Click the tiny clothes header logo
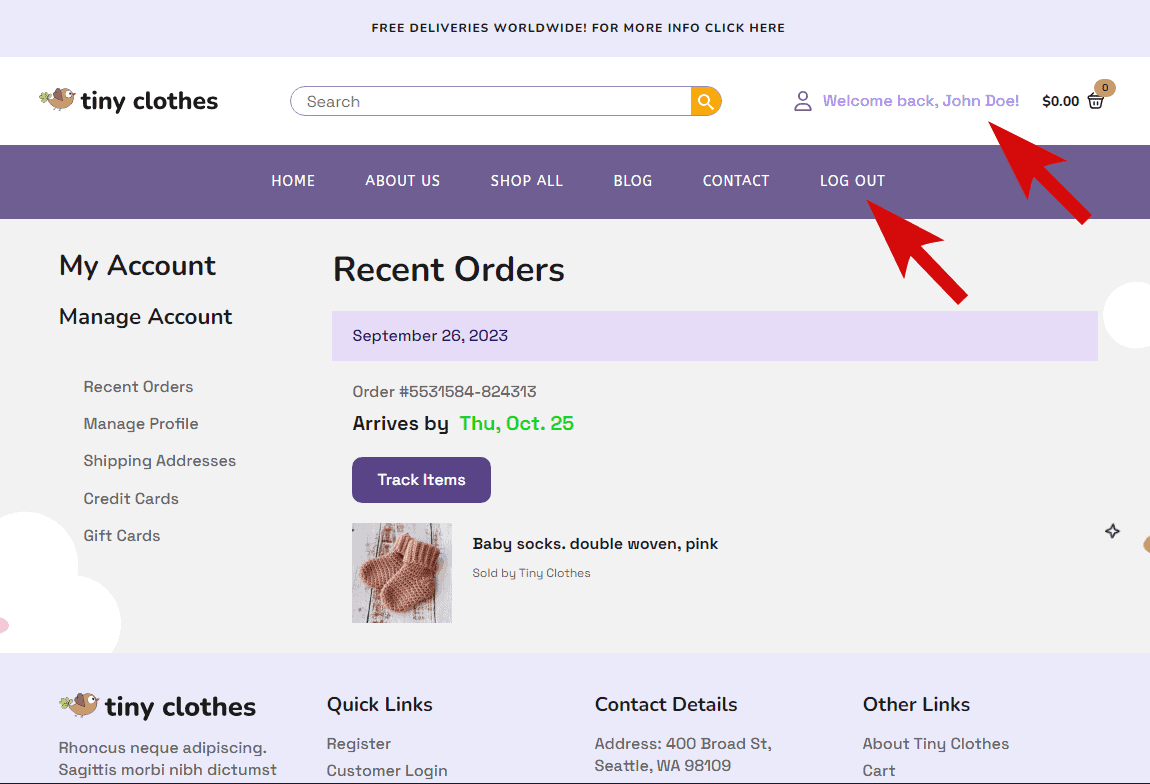The width and height of the screenshot is (1150, 784). [129, 100]
